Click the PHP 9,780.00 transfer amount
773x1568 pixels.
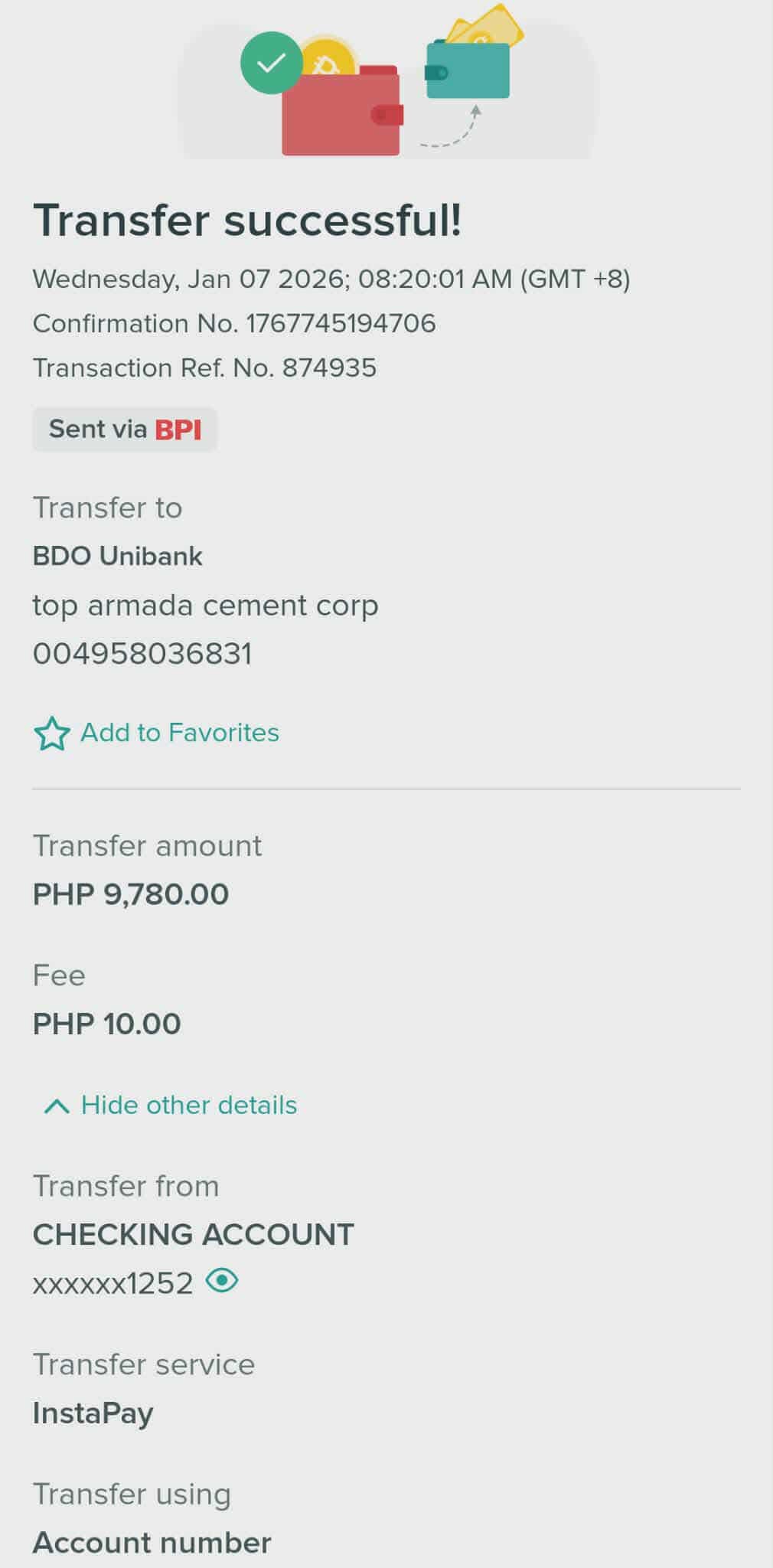[x=131, y=894]
